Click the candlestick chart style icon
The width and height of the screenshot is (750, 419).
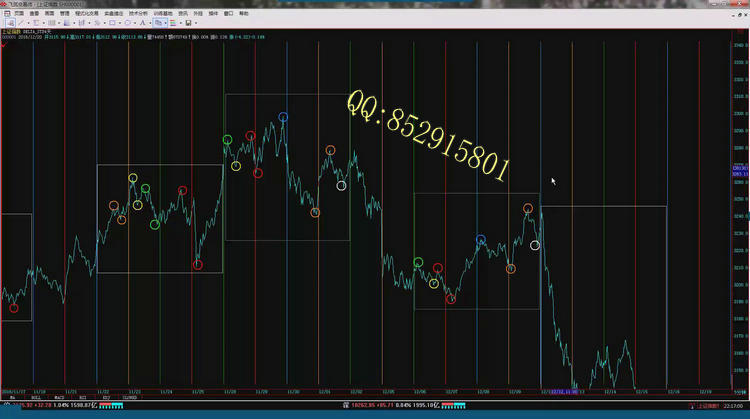(81, 22)
